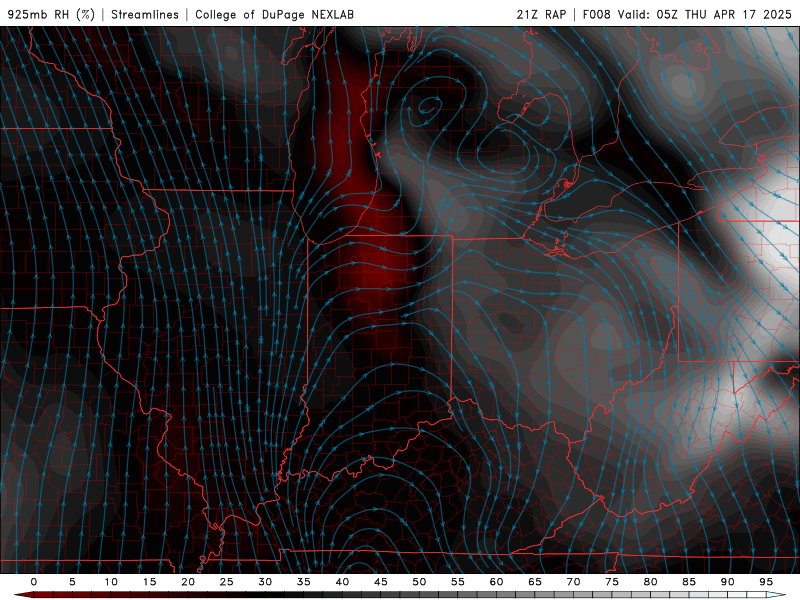Click the legend value "55"

(458, 582)
